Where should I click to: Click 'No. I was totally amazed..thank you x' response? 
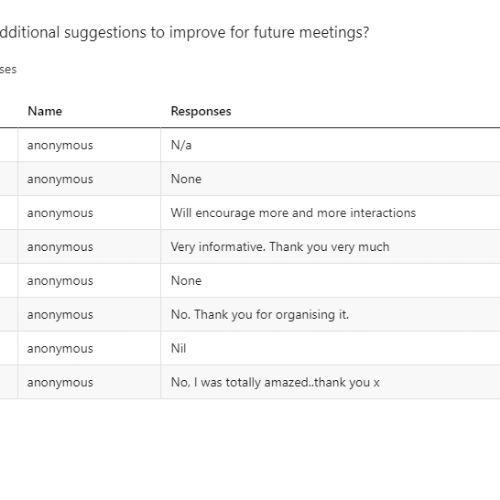coord(275,382)
